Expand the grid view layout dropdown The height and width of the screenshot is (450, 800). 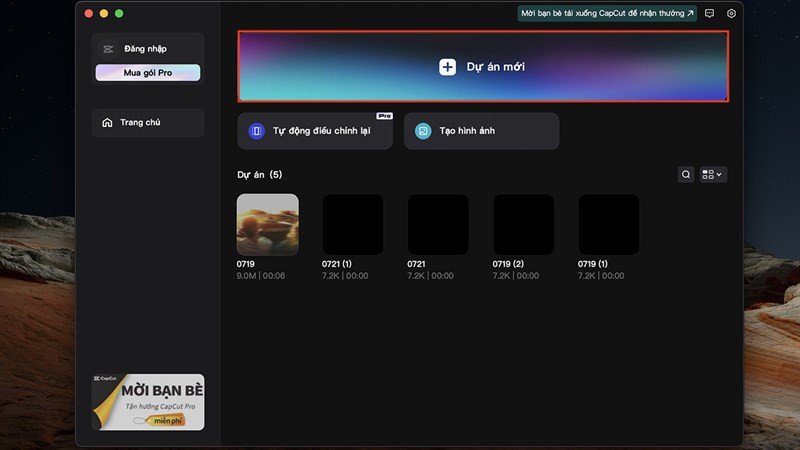(x=713, y=174)
